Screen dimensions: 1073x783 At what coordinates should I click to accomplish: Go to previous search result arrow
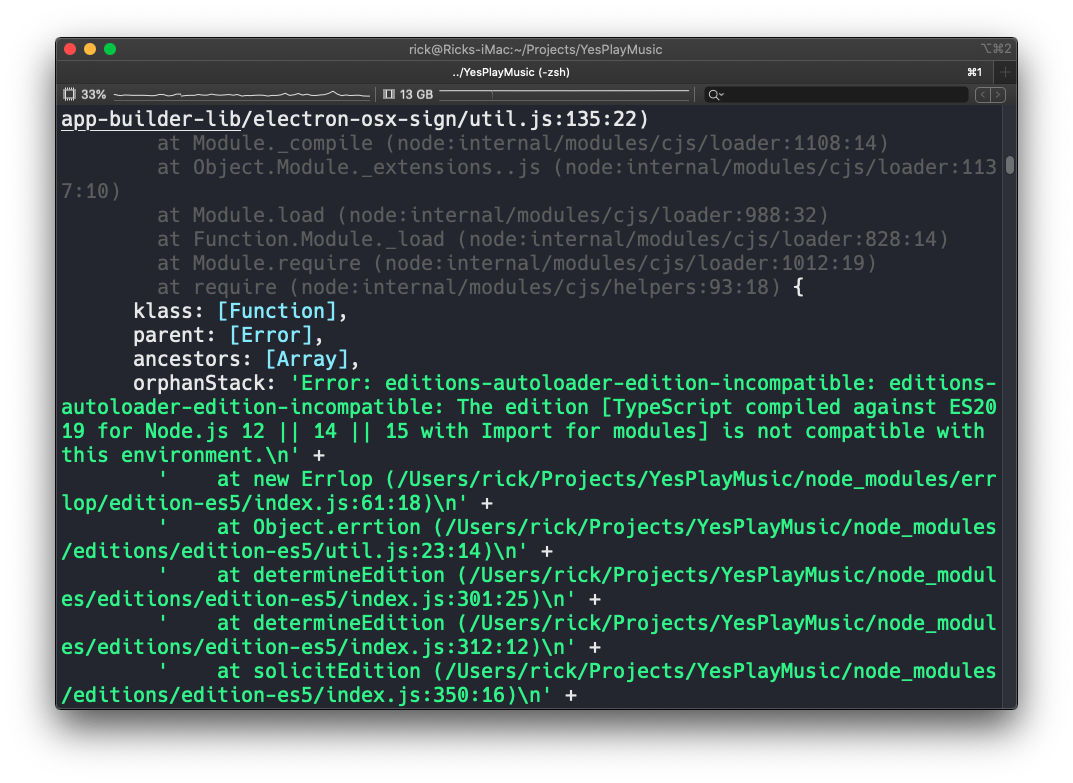click(x=983, y=95)
